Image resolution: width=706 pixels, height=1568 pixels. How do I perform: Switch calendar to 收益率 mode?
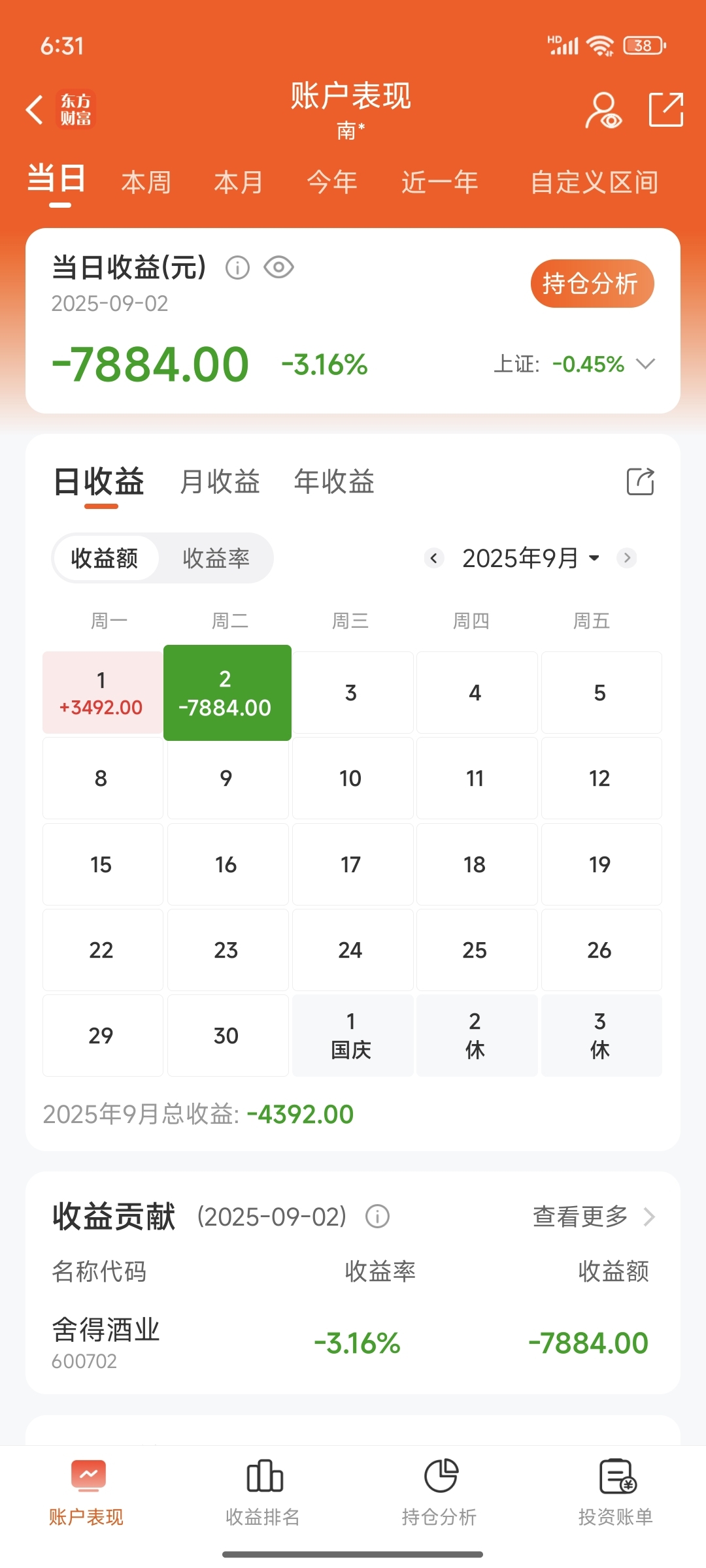pyautogui.click(x=216, y=559)
